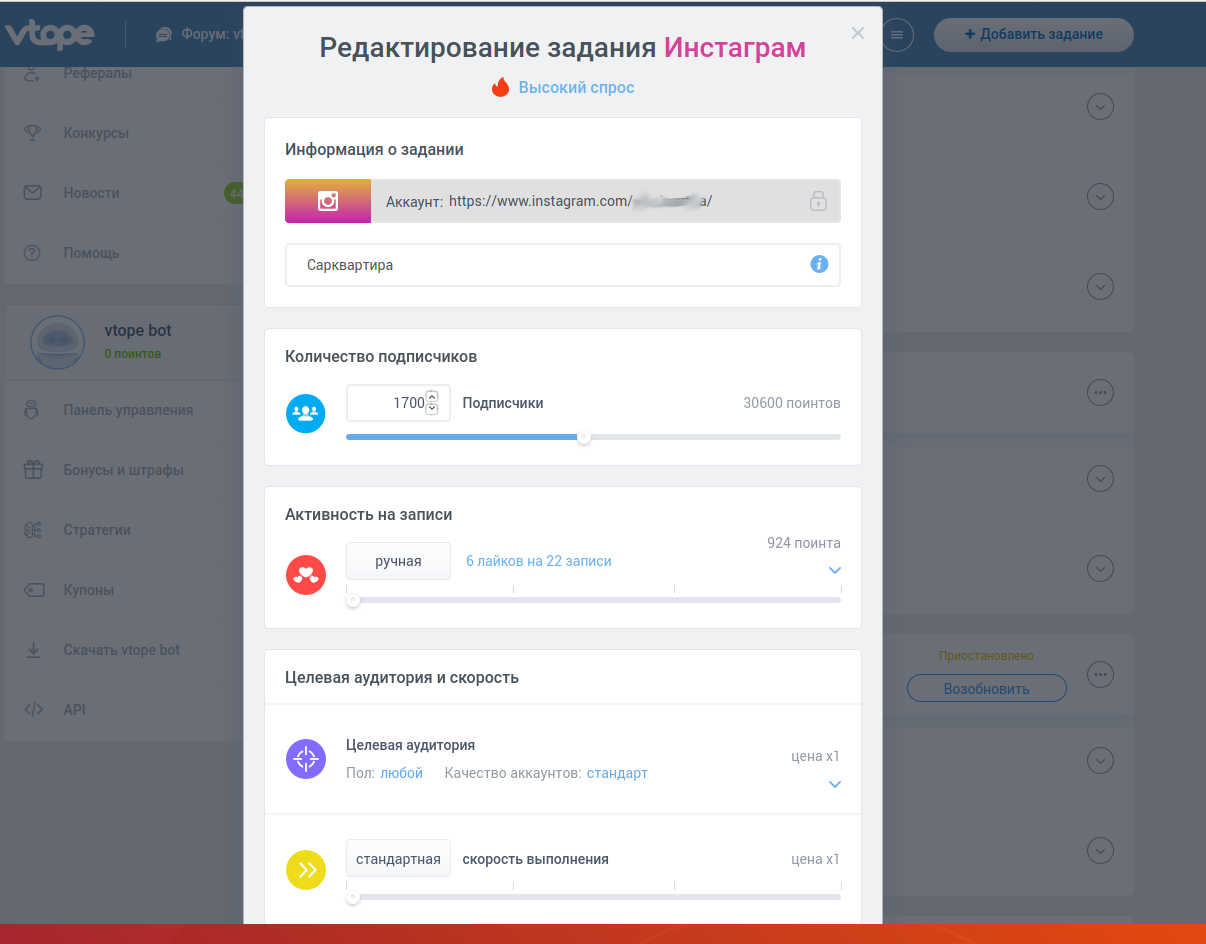This screenshot has height=944, width=1206.
Task: Change gender option любой
Action: tap(401, 773)
